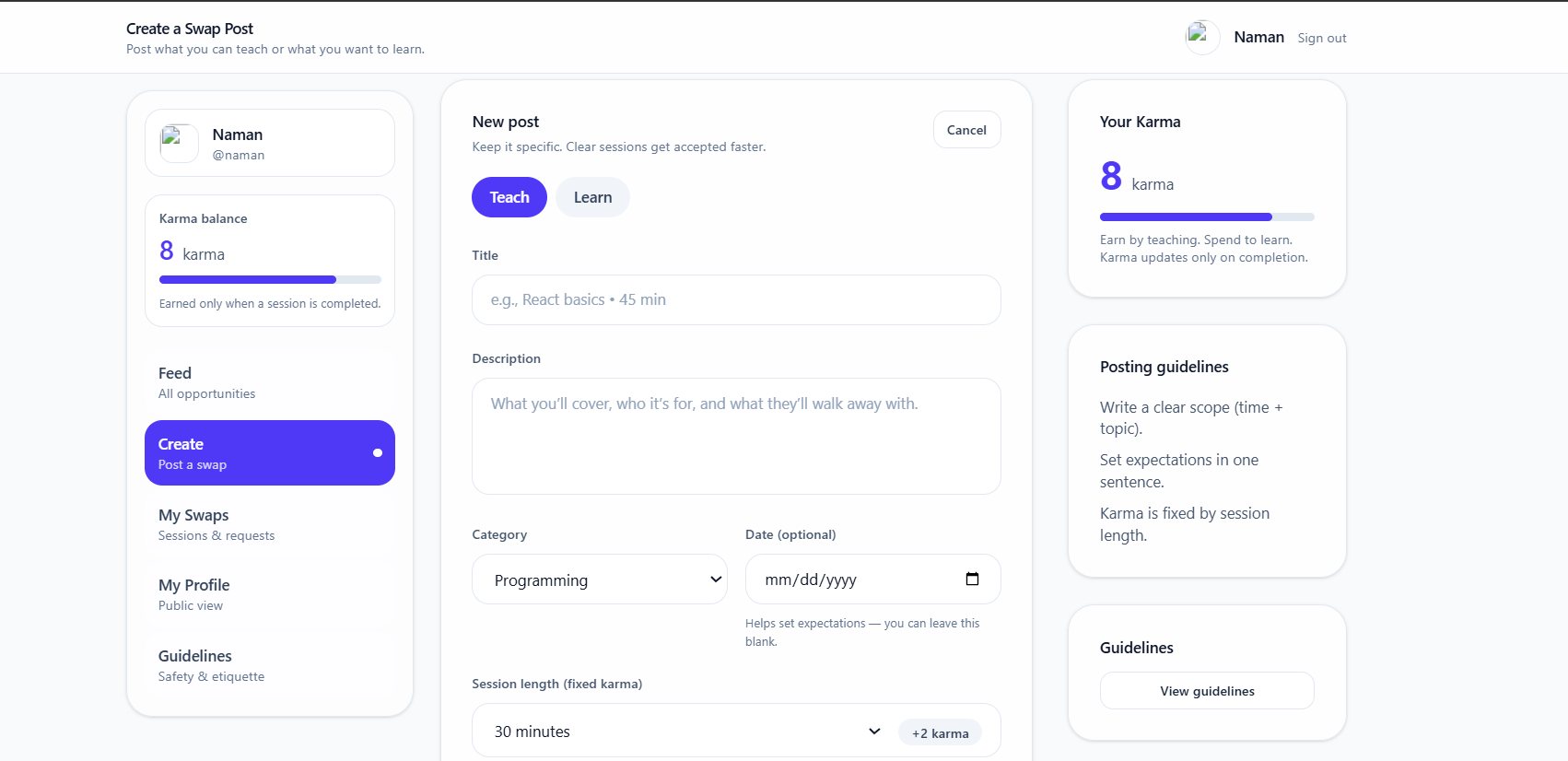The width and height of the screenshot is (1568, 761).
Task: Focus the Title input field
Action: pyautogui.click(x=736, y=299)
